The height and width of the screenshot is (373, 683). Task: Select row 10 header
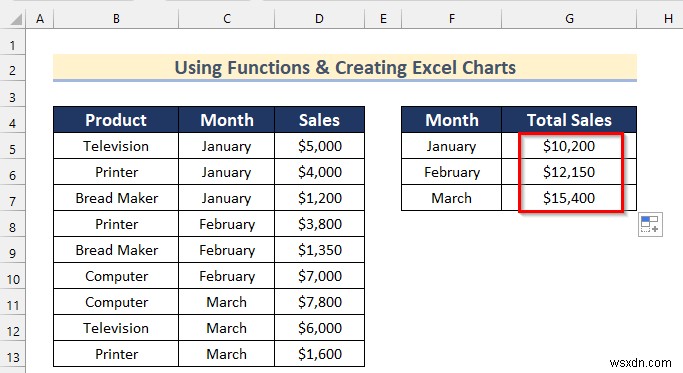tap(13, 276)
